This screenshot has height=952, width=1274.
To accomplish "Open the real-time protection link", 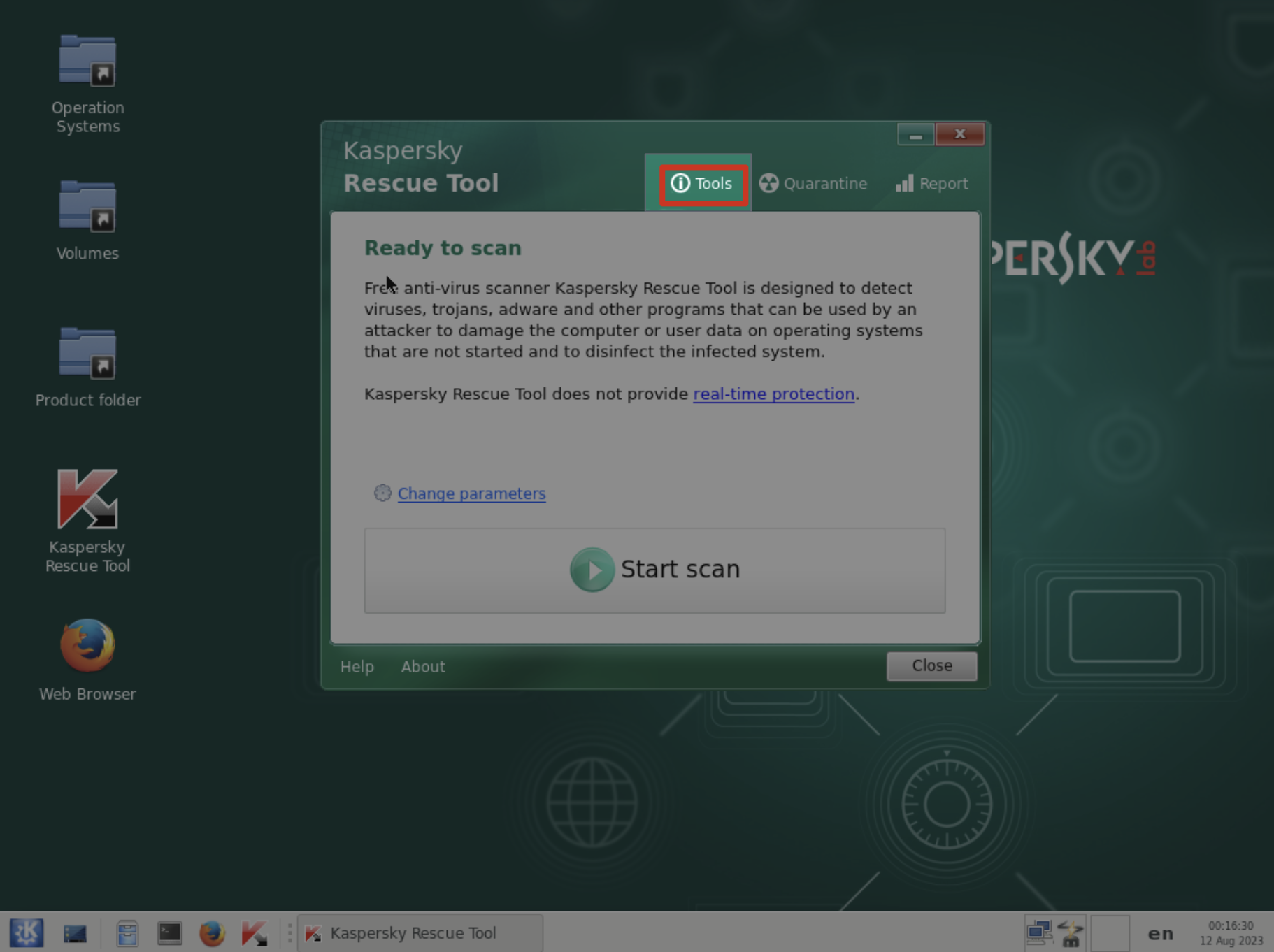I will click(x=773, y=394).
